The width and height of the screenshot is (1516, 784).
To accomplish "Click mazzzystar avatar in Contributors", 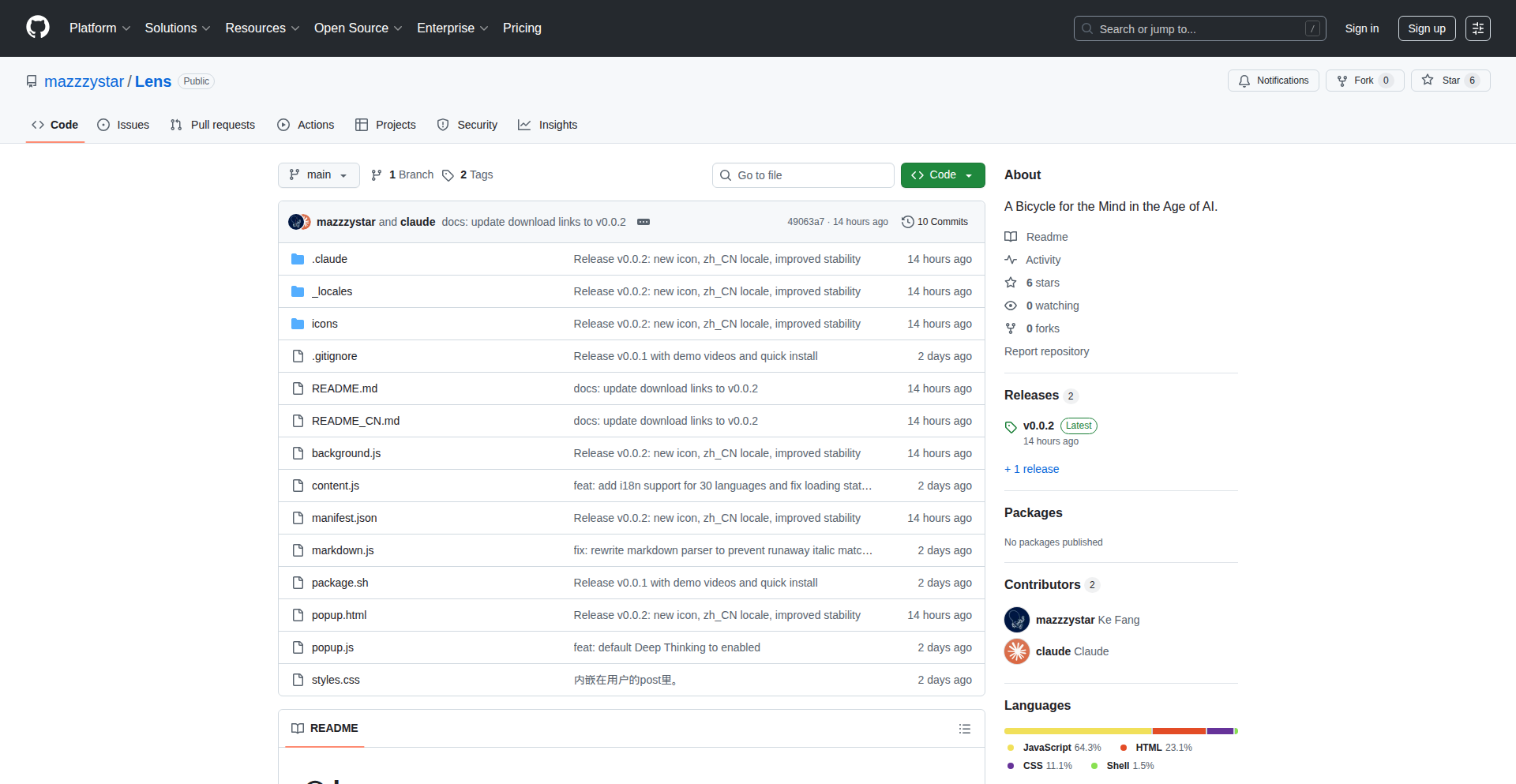I will (x=1017, y=620).
